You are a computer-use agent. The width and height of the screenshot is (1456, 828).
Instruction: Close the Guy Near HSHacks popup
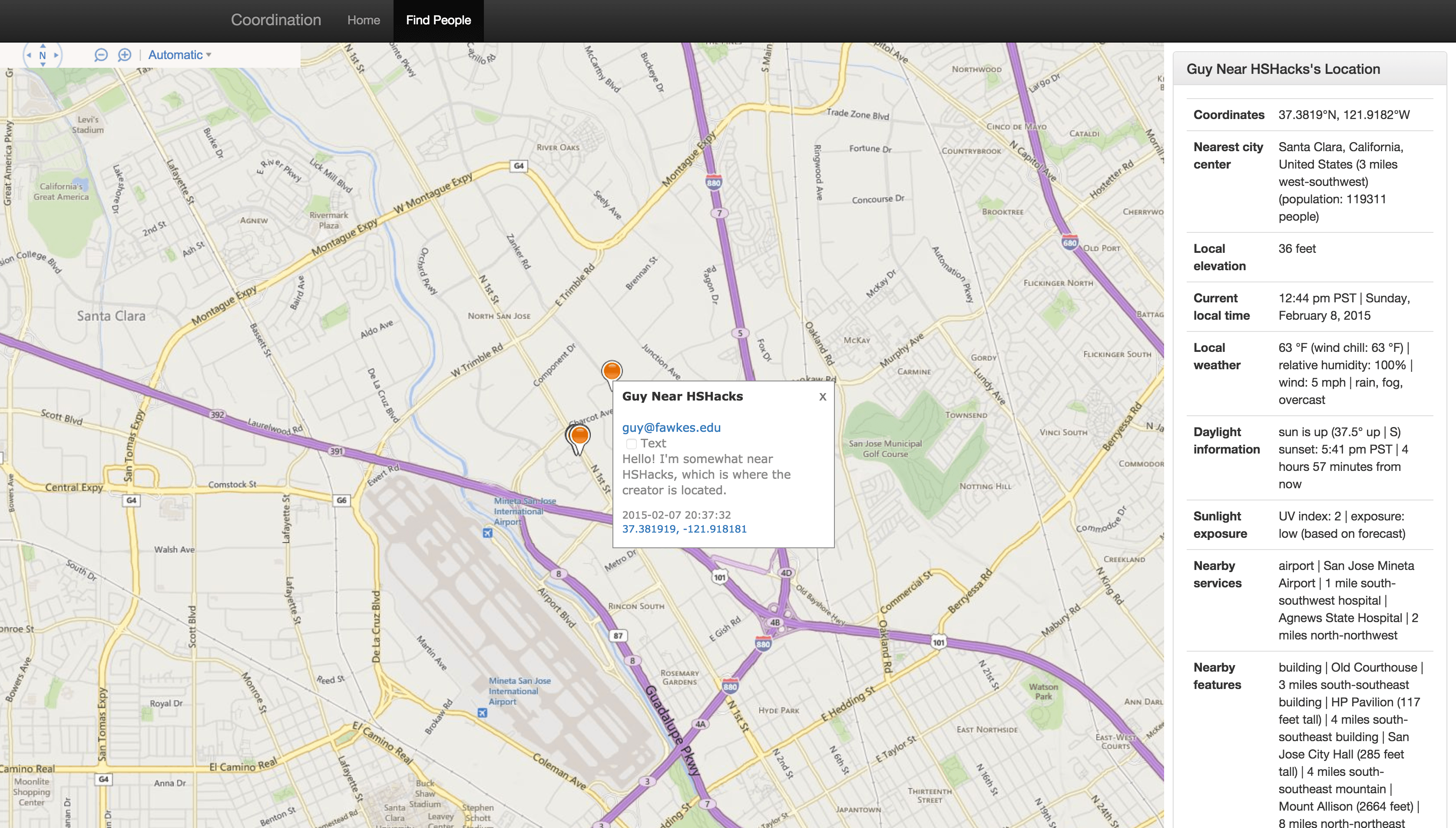point(822,397)
